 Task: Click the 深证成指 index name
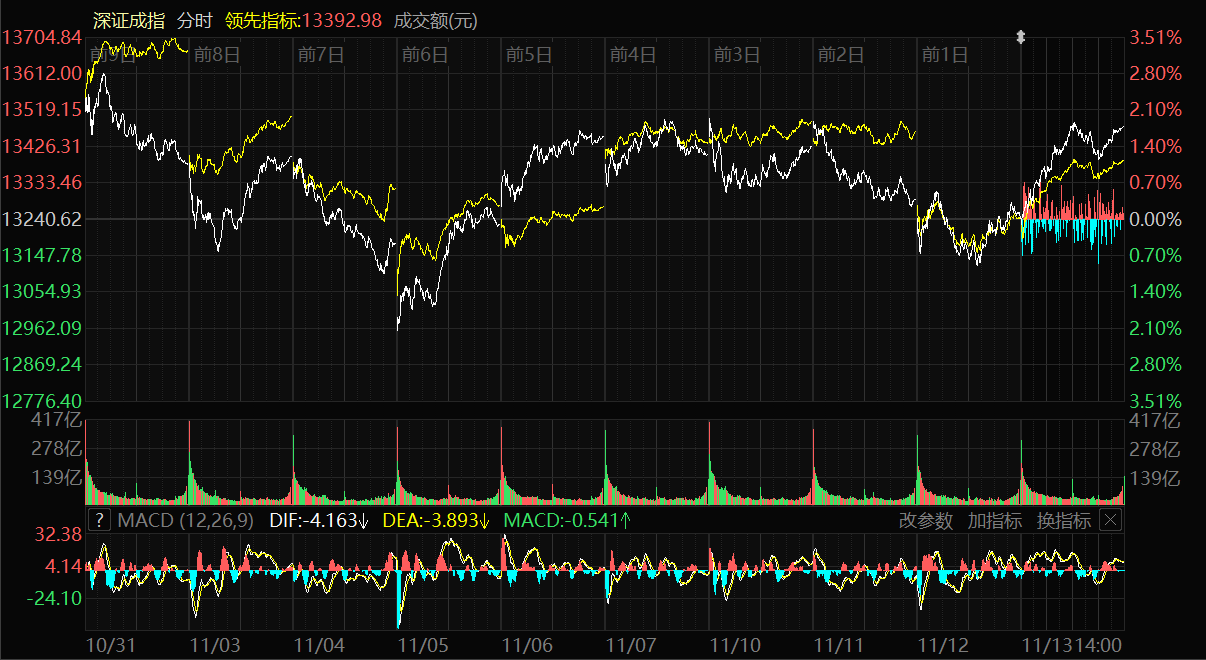point(128,20)
